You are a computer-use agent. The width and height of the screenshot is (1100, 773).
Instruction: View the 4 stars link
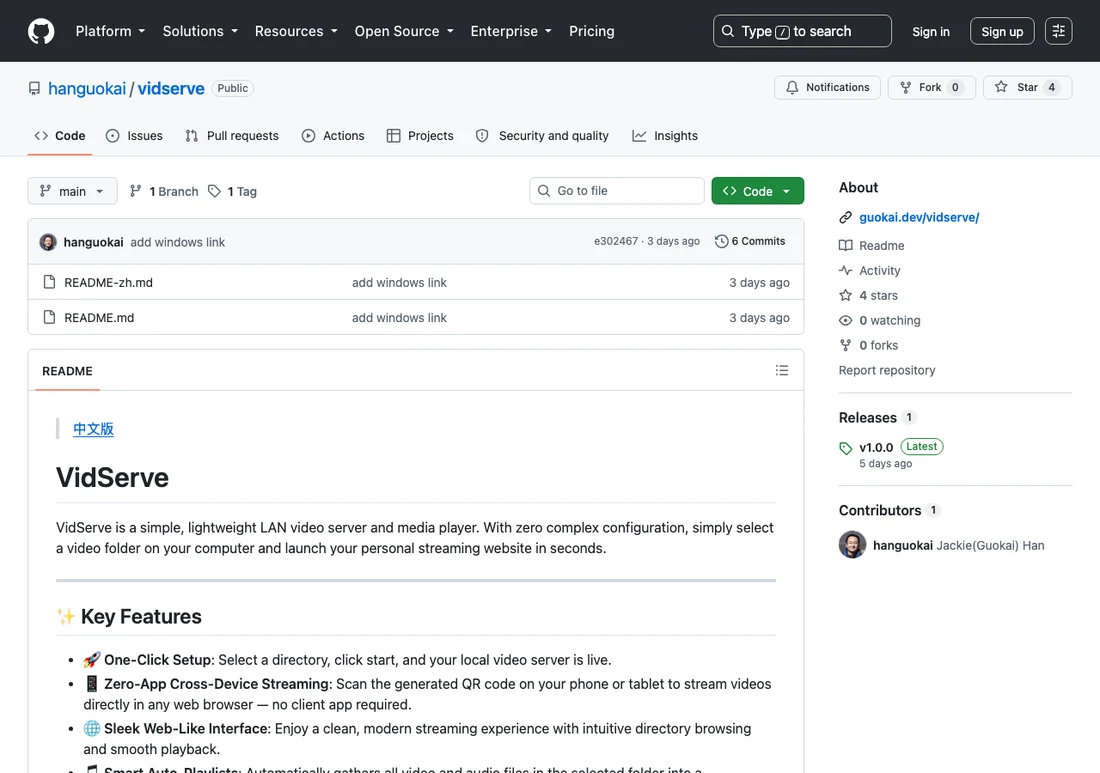878,295
